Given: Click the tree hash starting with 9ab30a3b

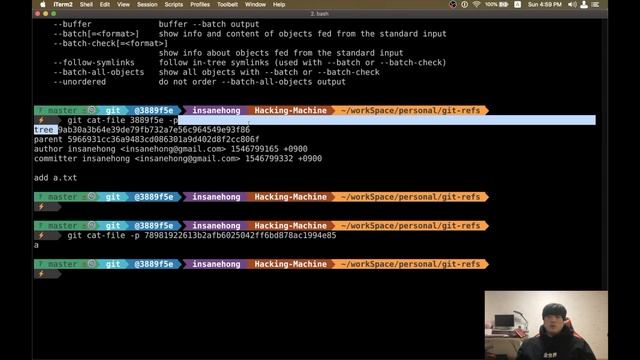Looking at the screenshot, I should [154, 130].
